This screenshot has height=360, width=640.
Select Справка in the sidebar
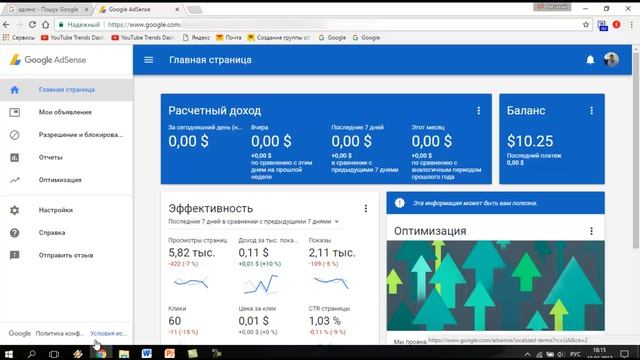(66, 233)
